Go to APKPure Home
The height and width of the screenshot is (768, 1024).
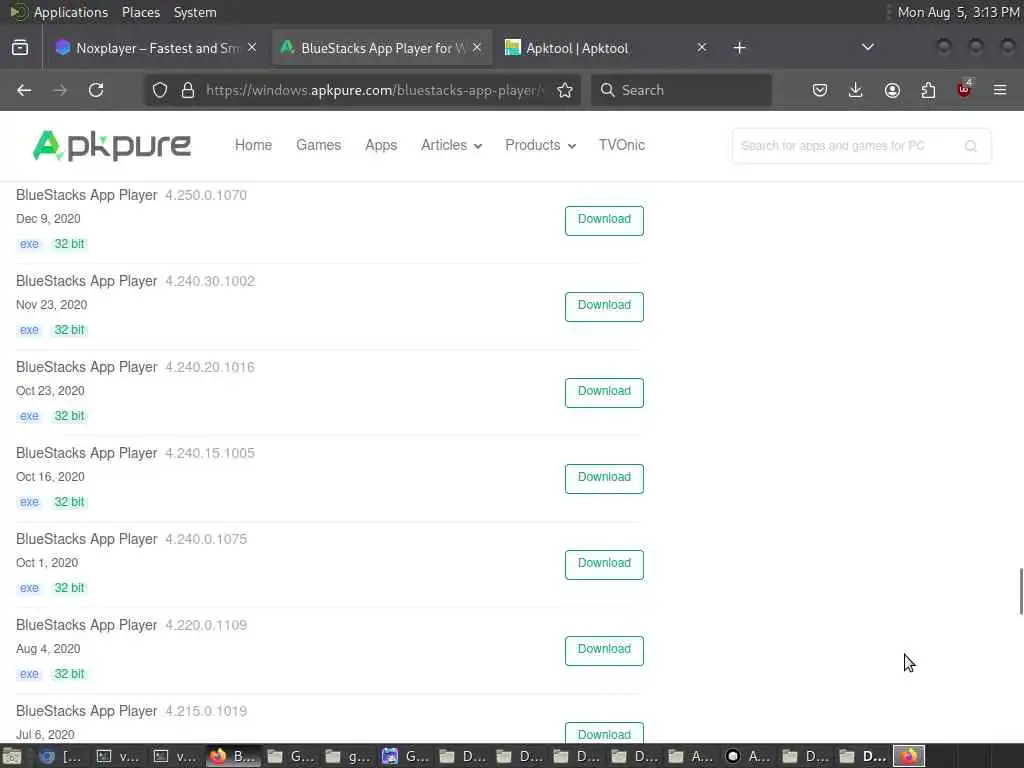(x=253, y=145)
